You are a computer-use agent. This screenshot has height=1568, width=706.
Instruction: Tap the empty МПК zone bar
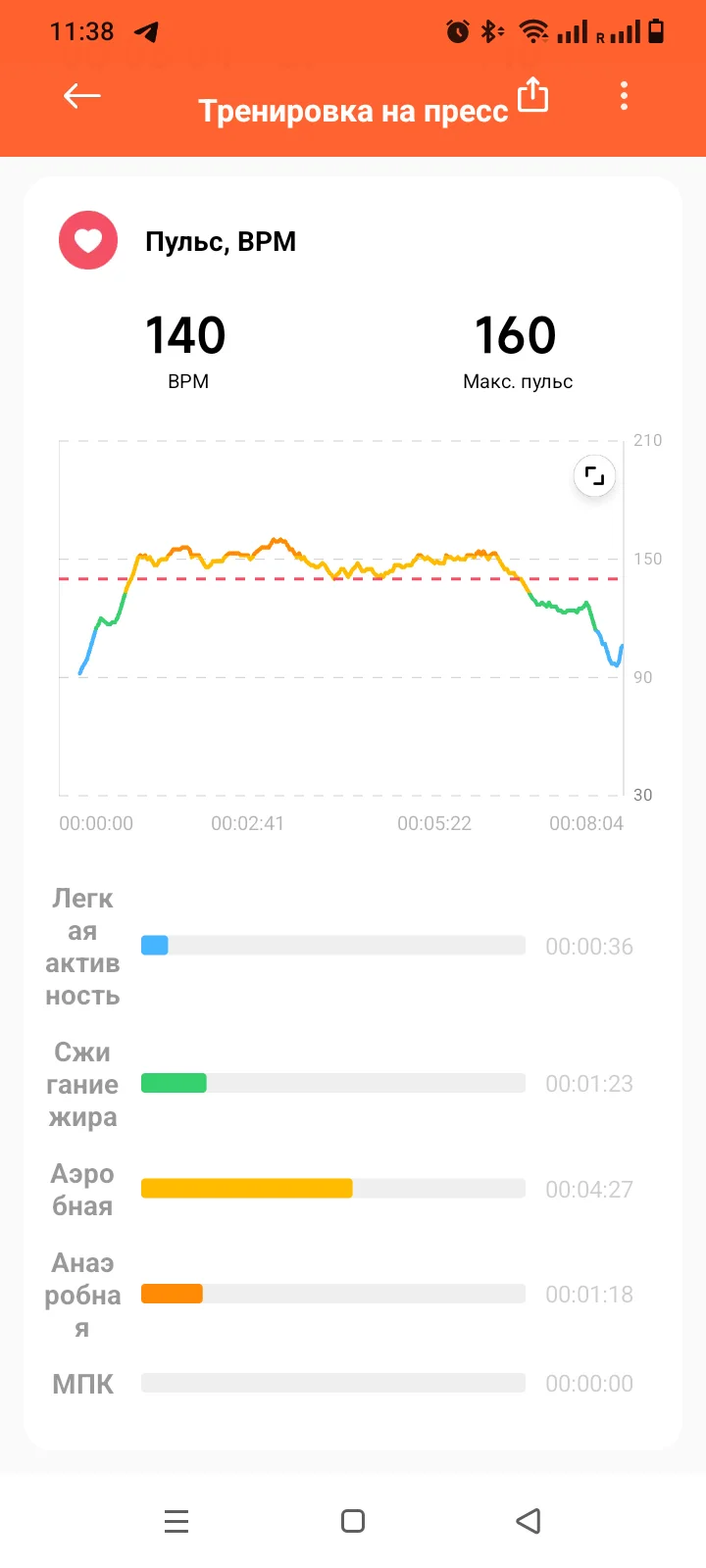tap(333, 1383)
